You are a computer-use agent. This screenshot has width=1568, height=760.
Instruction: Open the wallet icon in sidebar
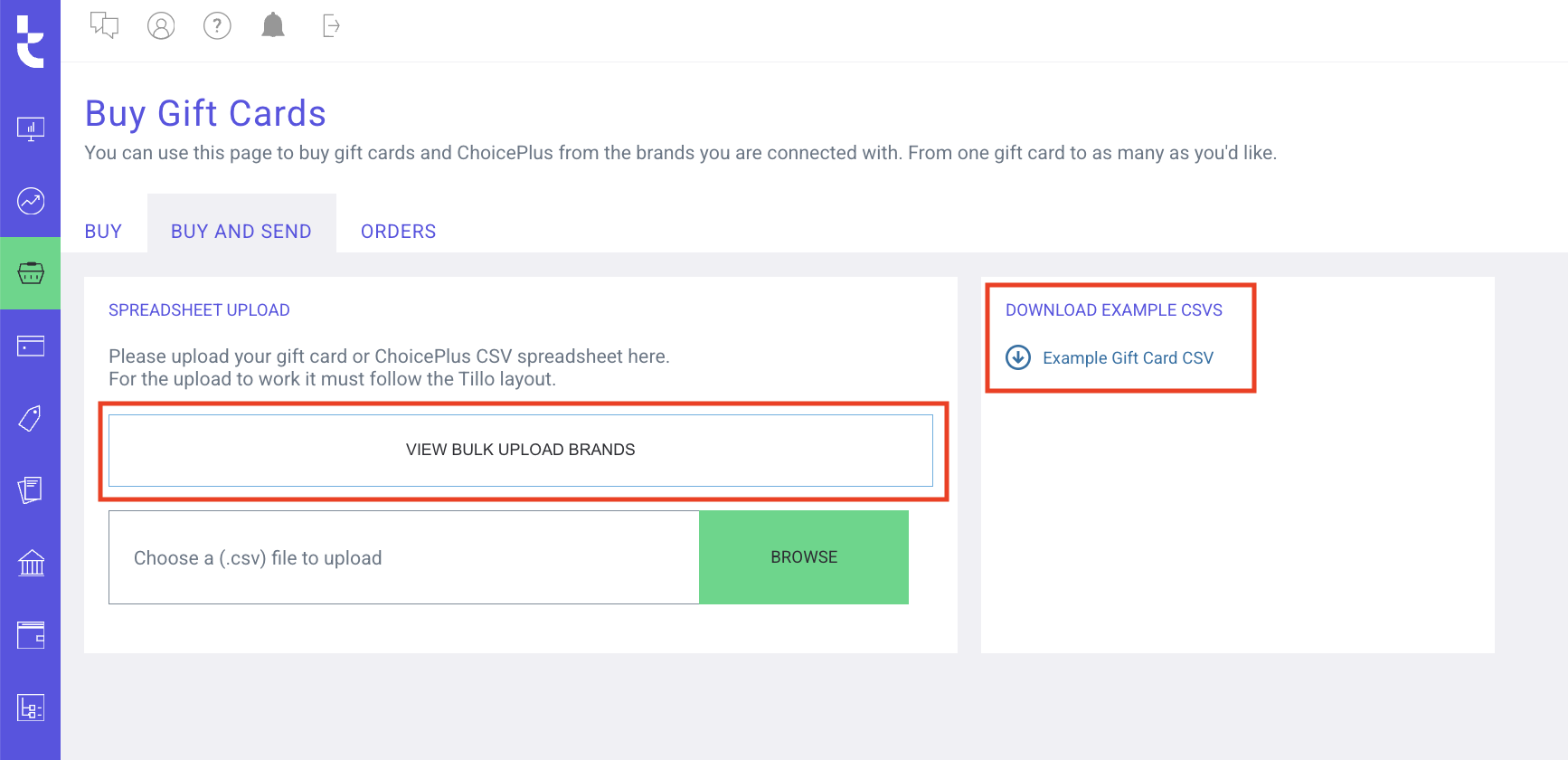tap(31, 635)
